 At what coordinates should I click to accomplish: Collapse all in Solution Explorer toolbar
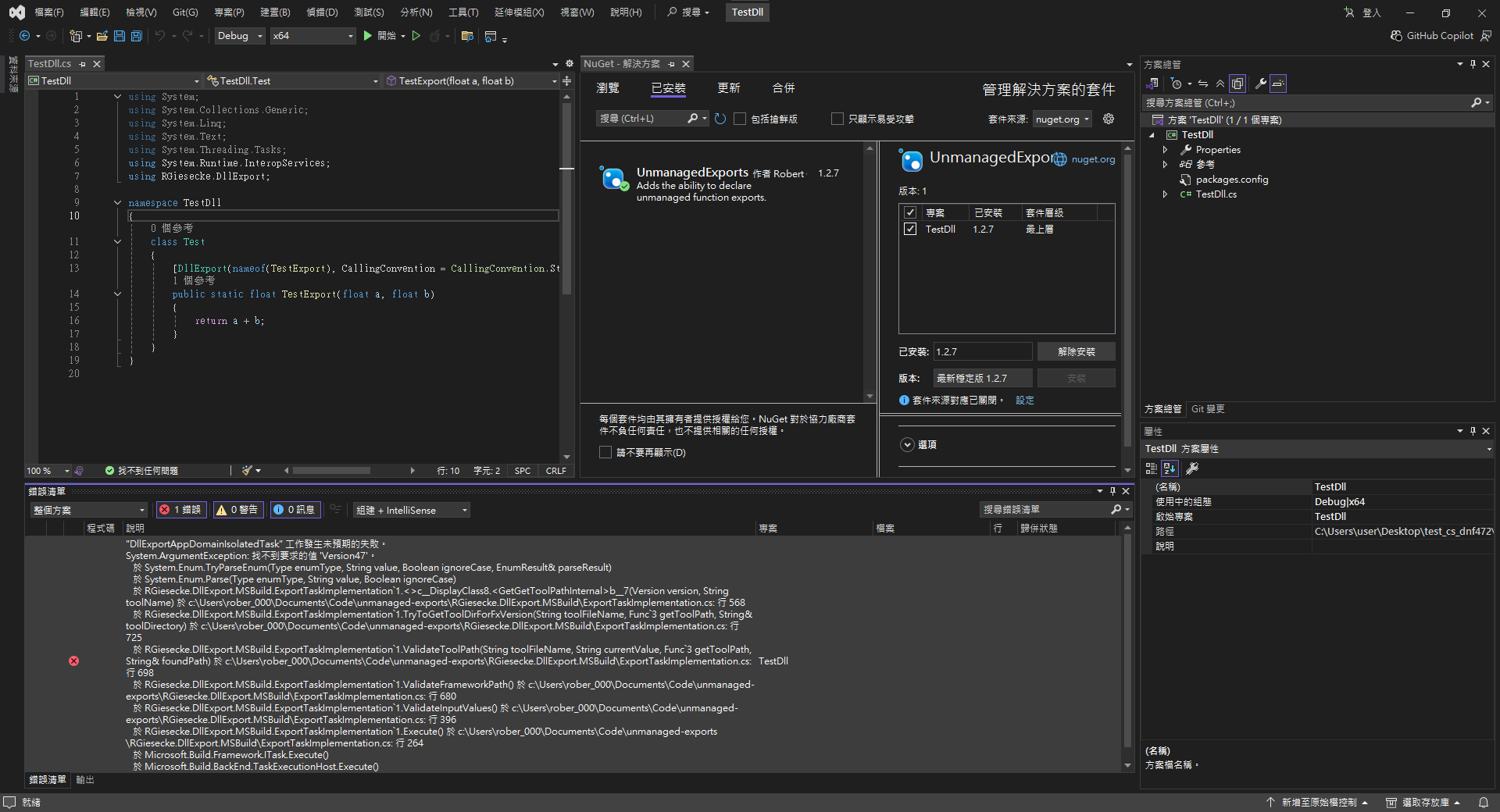point(1220,84)
